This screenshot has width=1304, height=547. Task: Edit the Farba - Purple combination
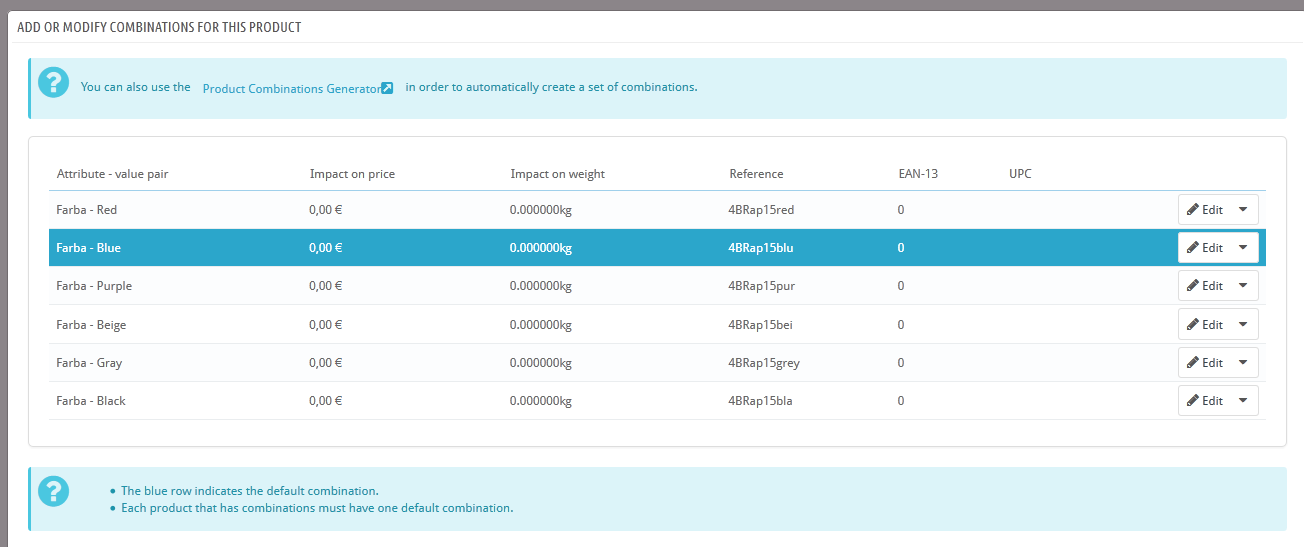coord(1205,286)
